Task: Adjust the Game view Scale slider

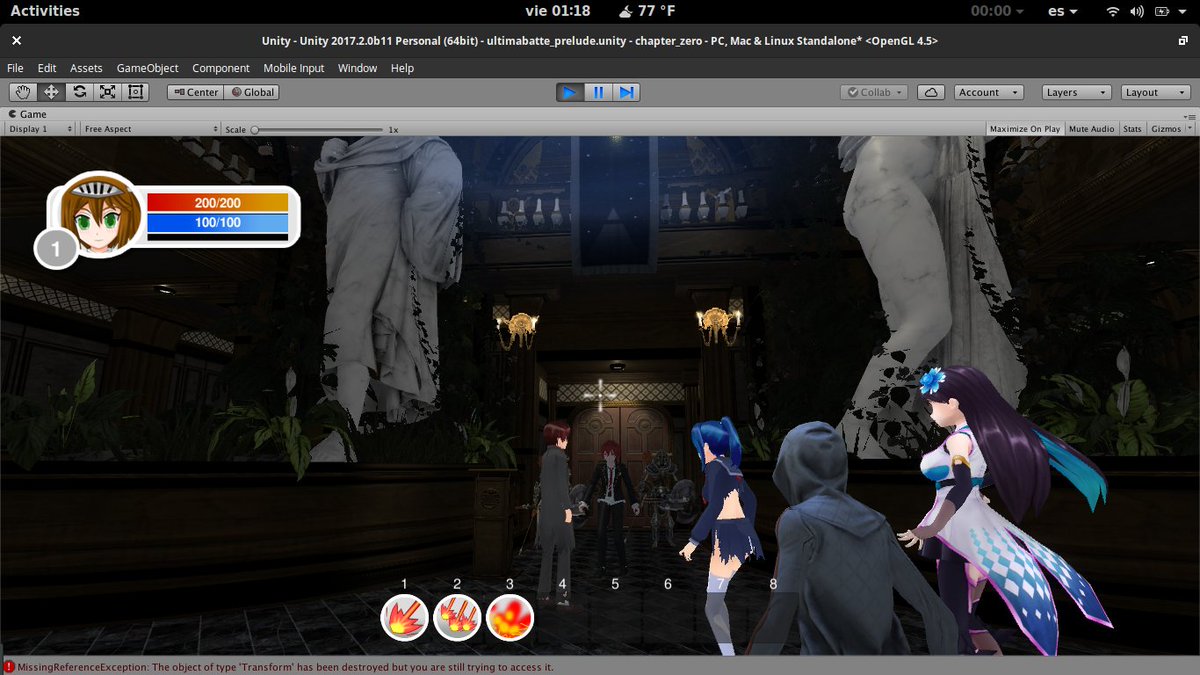Action: pos(318,129)
